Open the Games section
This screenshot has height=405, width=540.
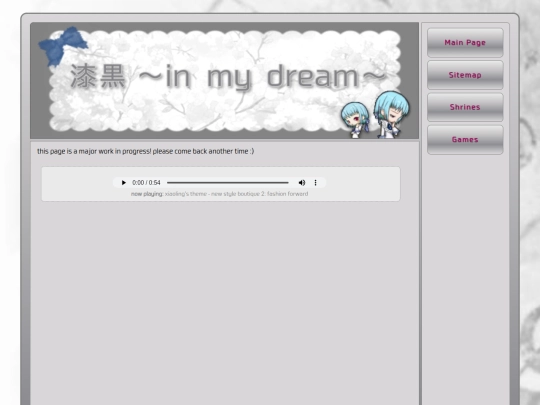tap(465, 139)
